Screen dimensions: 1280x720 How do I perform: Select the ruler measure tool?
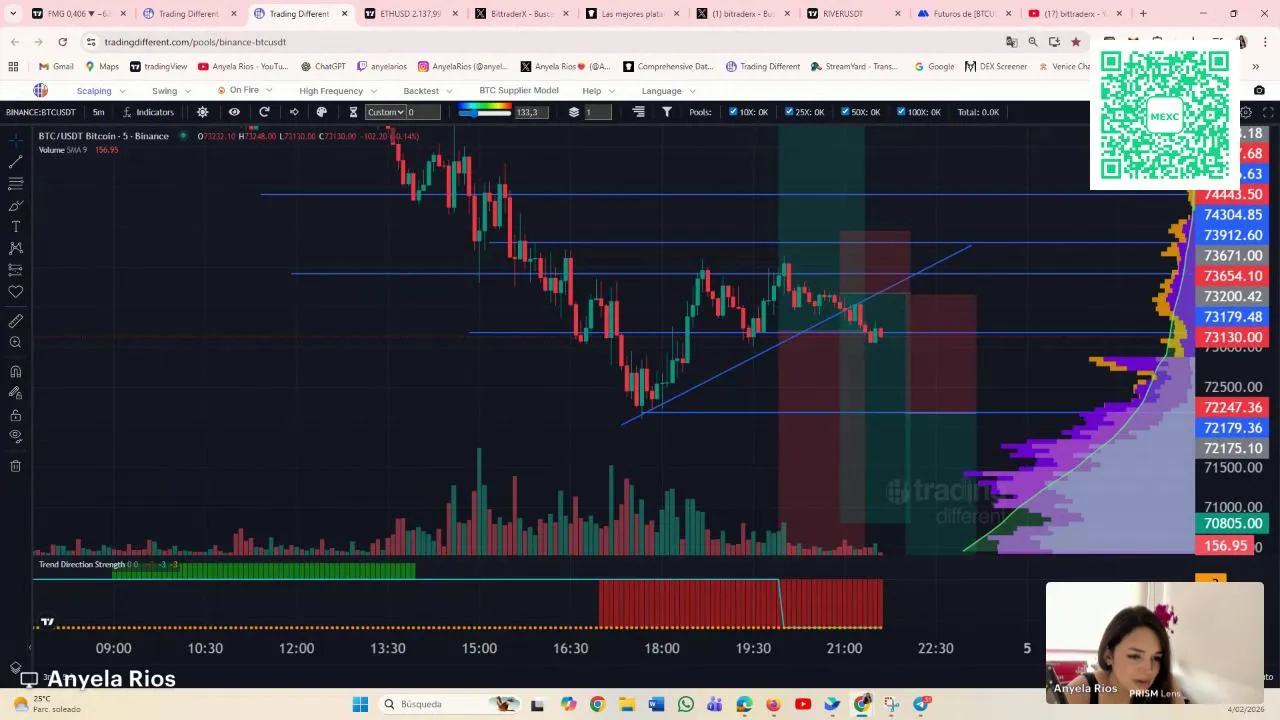coord(15,321)
